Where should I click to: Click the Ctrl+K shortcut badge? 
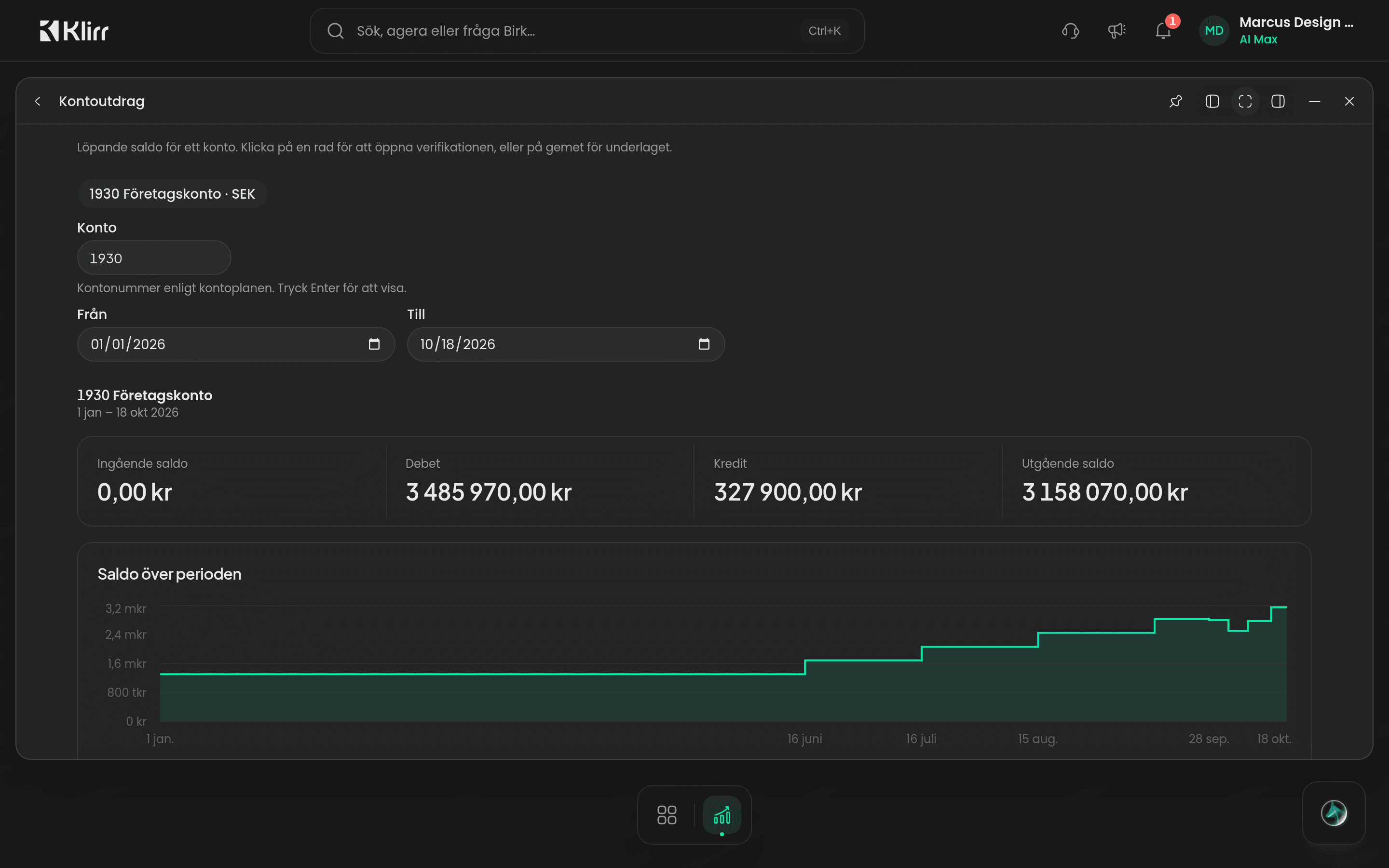point(824,31)
